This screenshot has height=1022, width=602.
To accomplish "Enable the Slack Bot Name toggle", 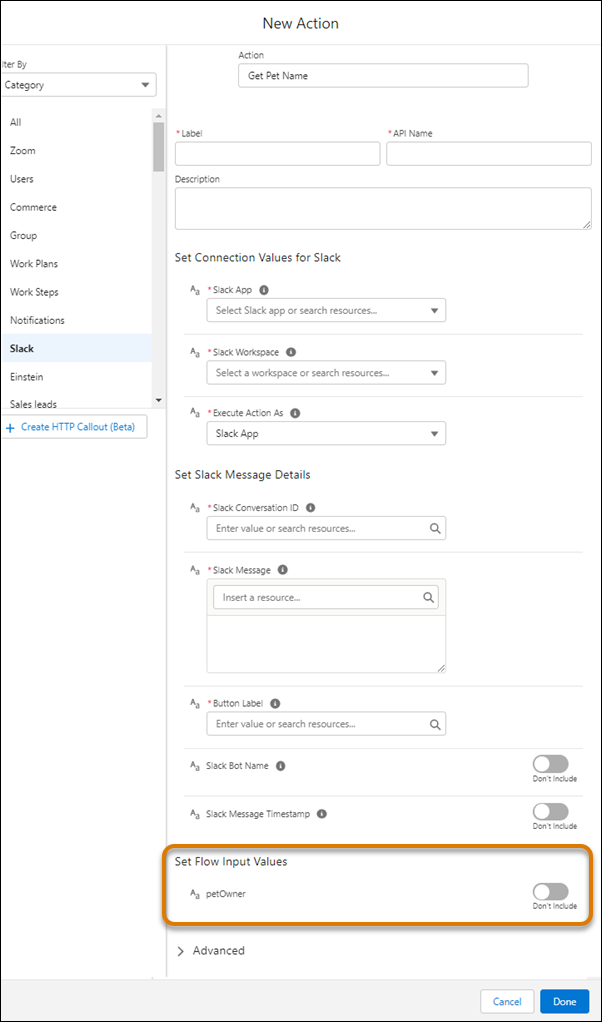I will coord(551,764).
